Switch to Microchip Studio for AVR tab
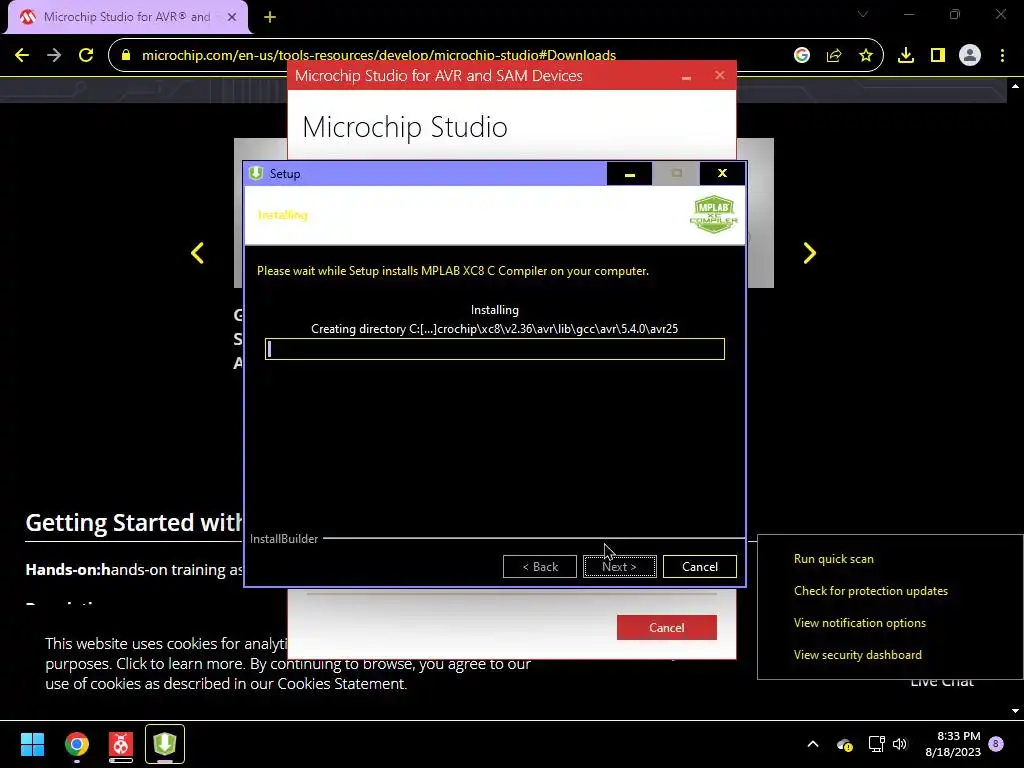Viewport: 1024px width, 768px height. [128, 17]
